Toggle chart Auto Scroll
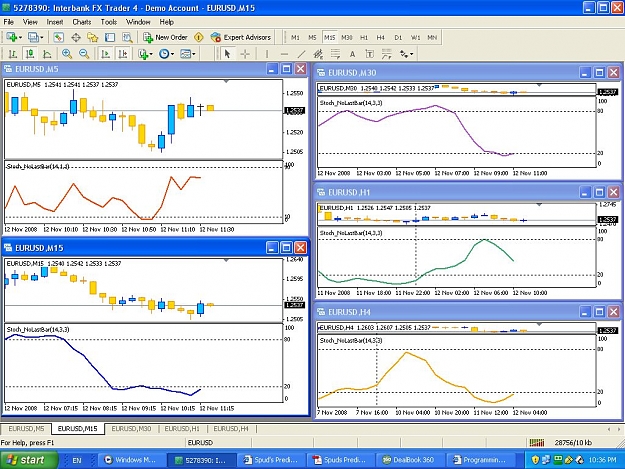 pyautogui.click(x=106, y=54)
